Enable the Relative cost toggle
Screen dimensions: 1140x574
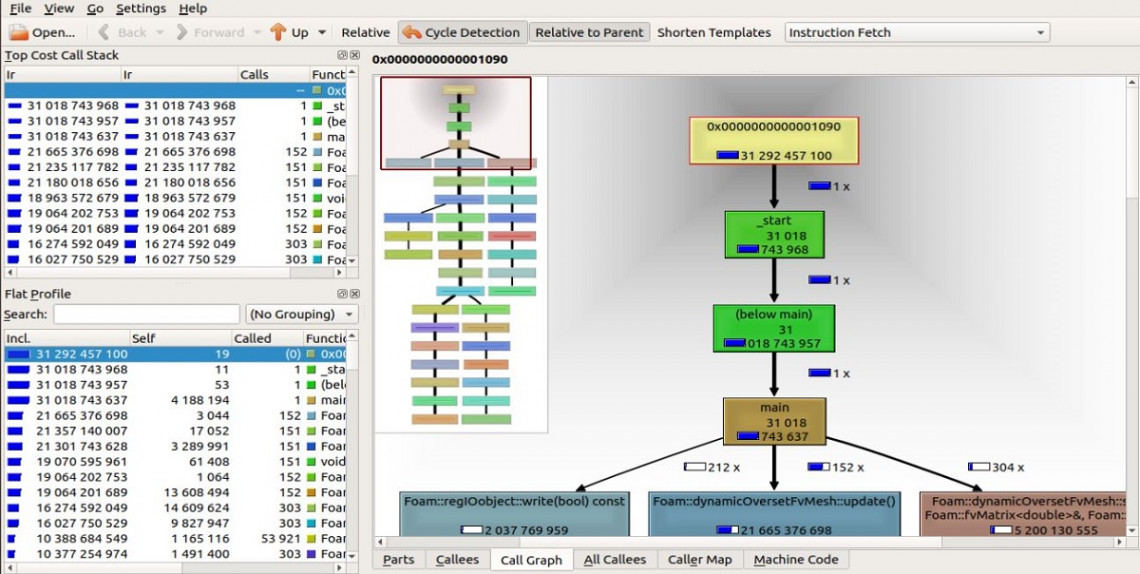click(365, 33)
